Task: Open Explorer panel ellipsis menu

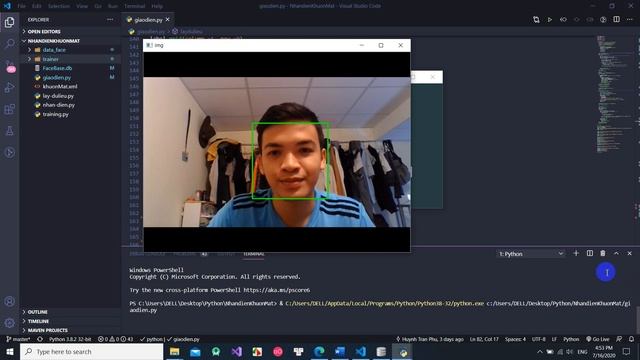Action: coord(110,19)
